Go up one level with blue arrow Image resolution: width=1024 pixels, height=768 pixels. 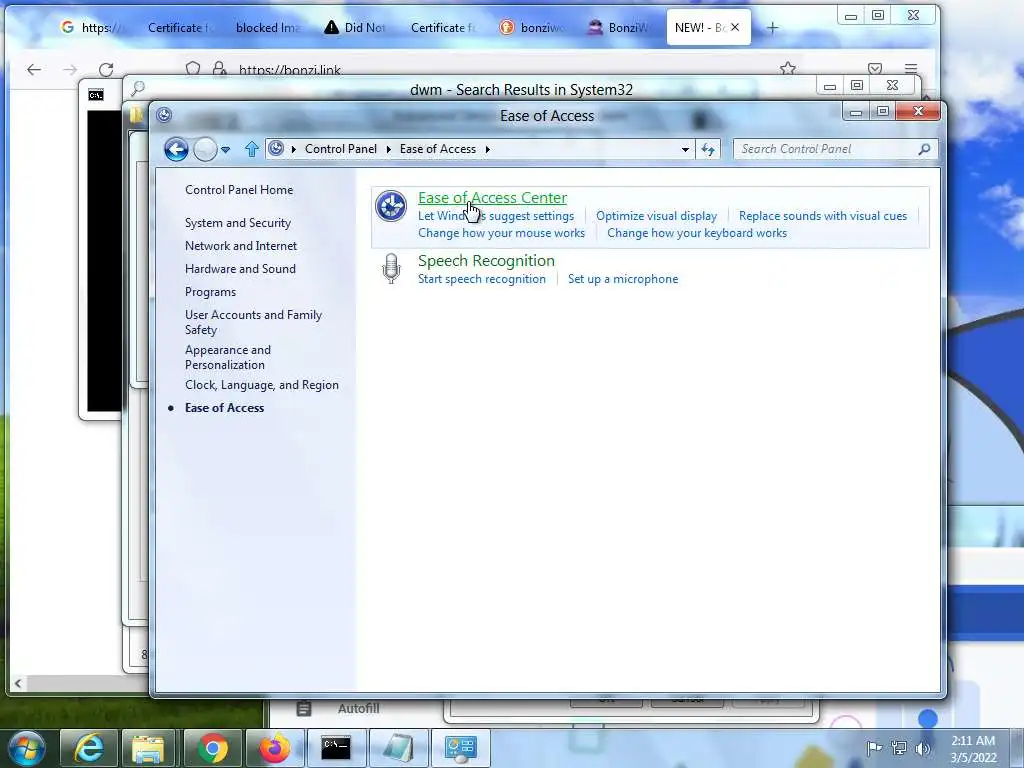click(251, 150)
